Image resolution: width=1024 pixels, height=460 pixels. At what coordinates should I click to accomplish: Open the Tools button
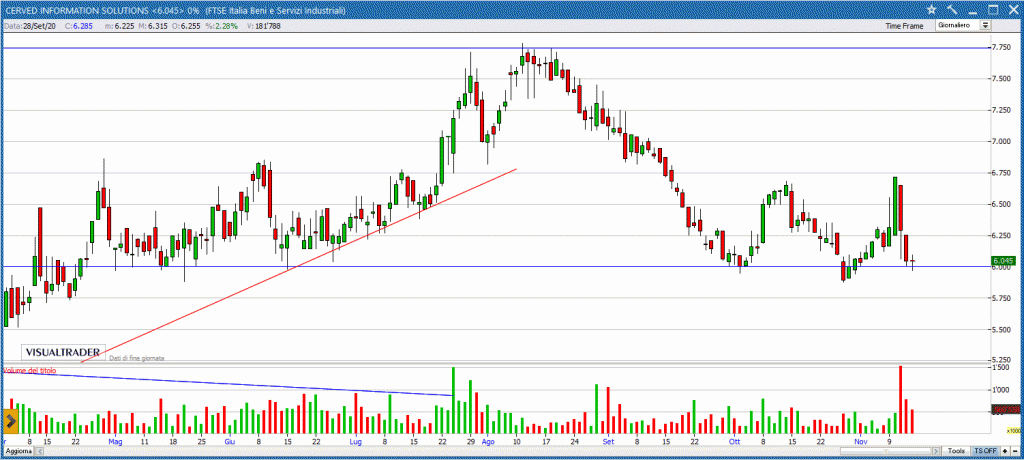(x=957, y=452)
